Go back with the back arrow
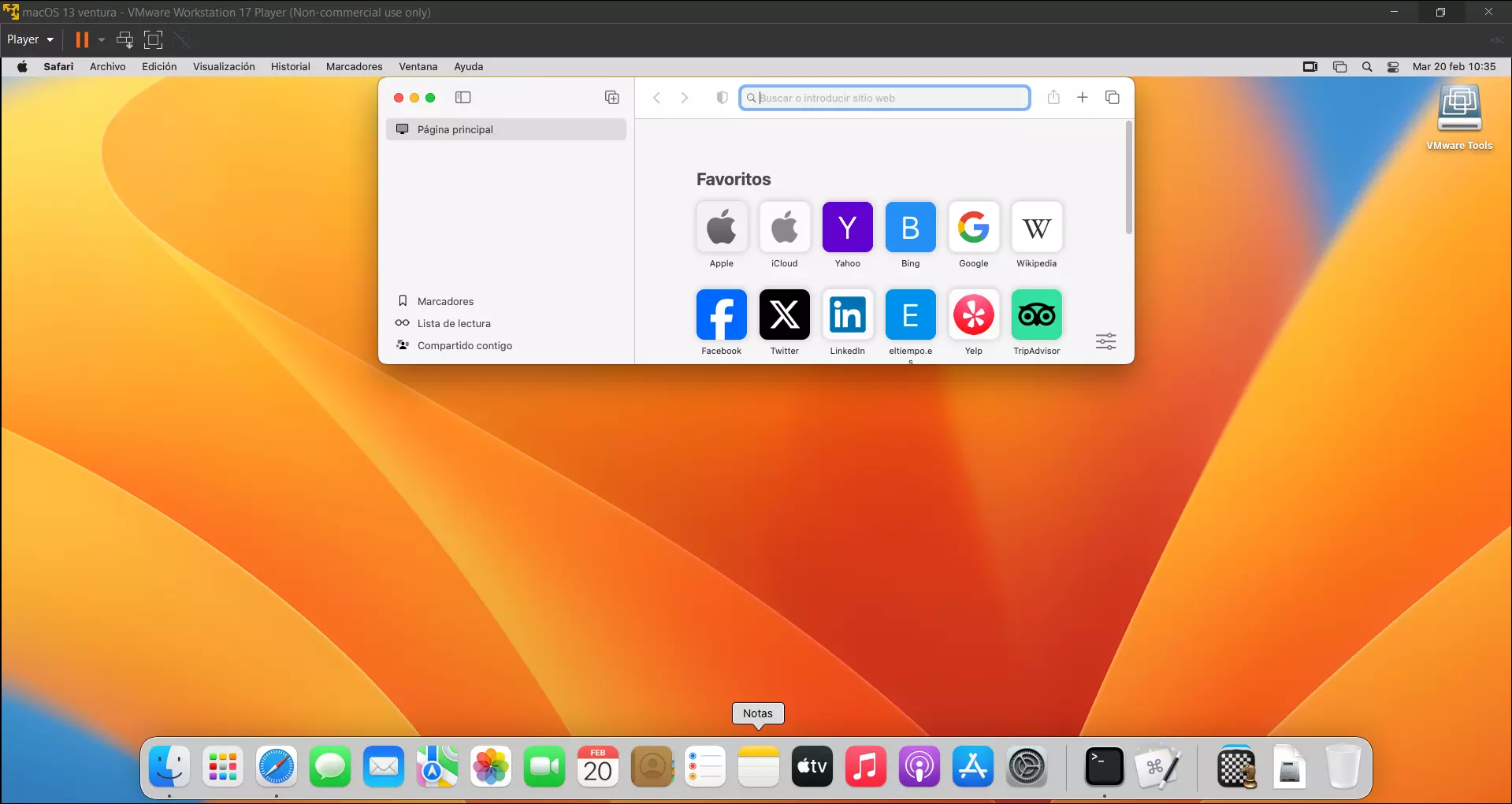 tap(656, 98)
